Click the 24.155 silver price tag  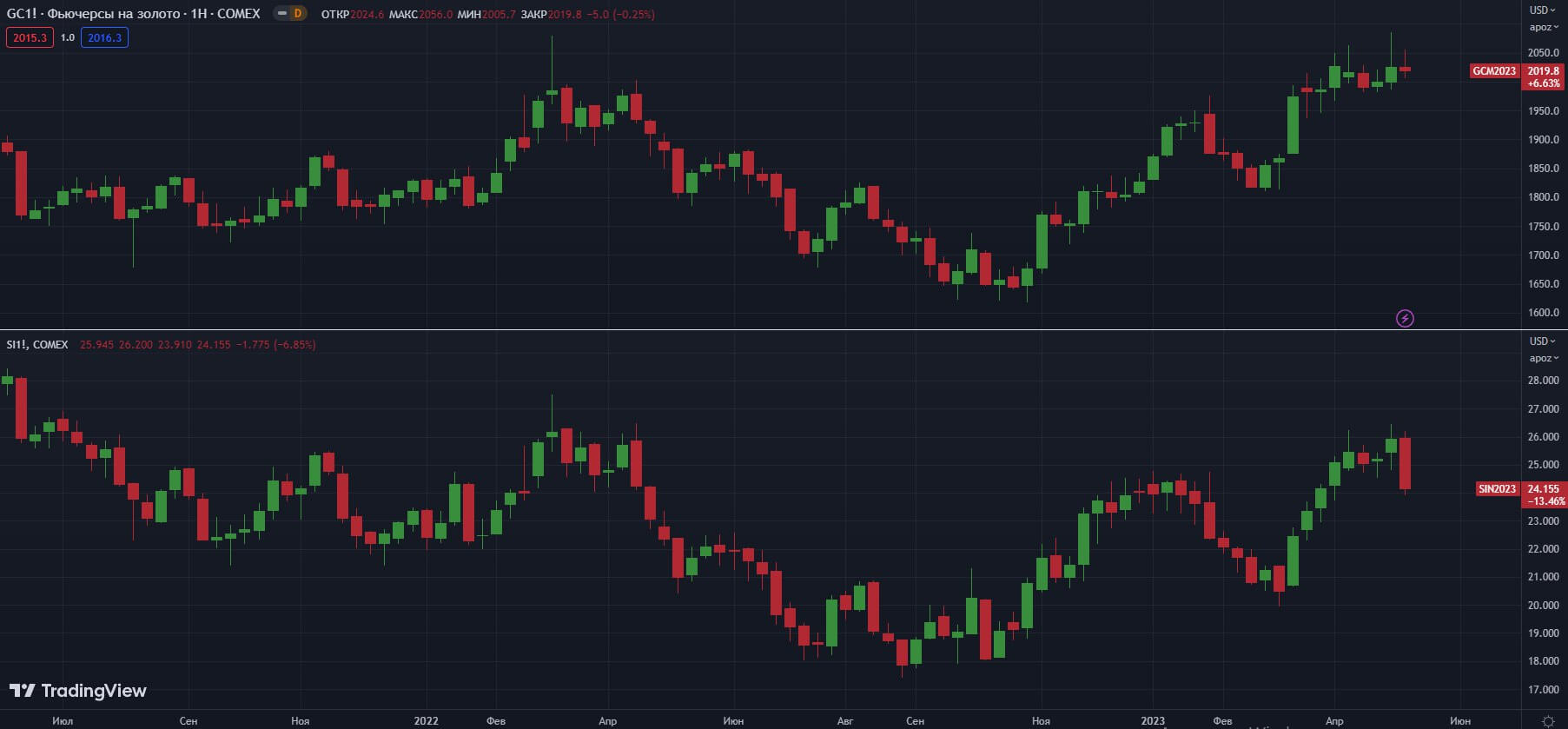1544,489
